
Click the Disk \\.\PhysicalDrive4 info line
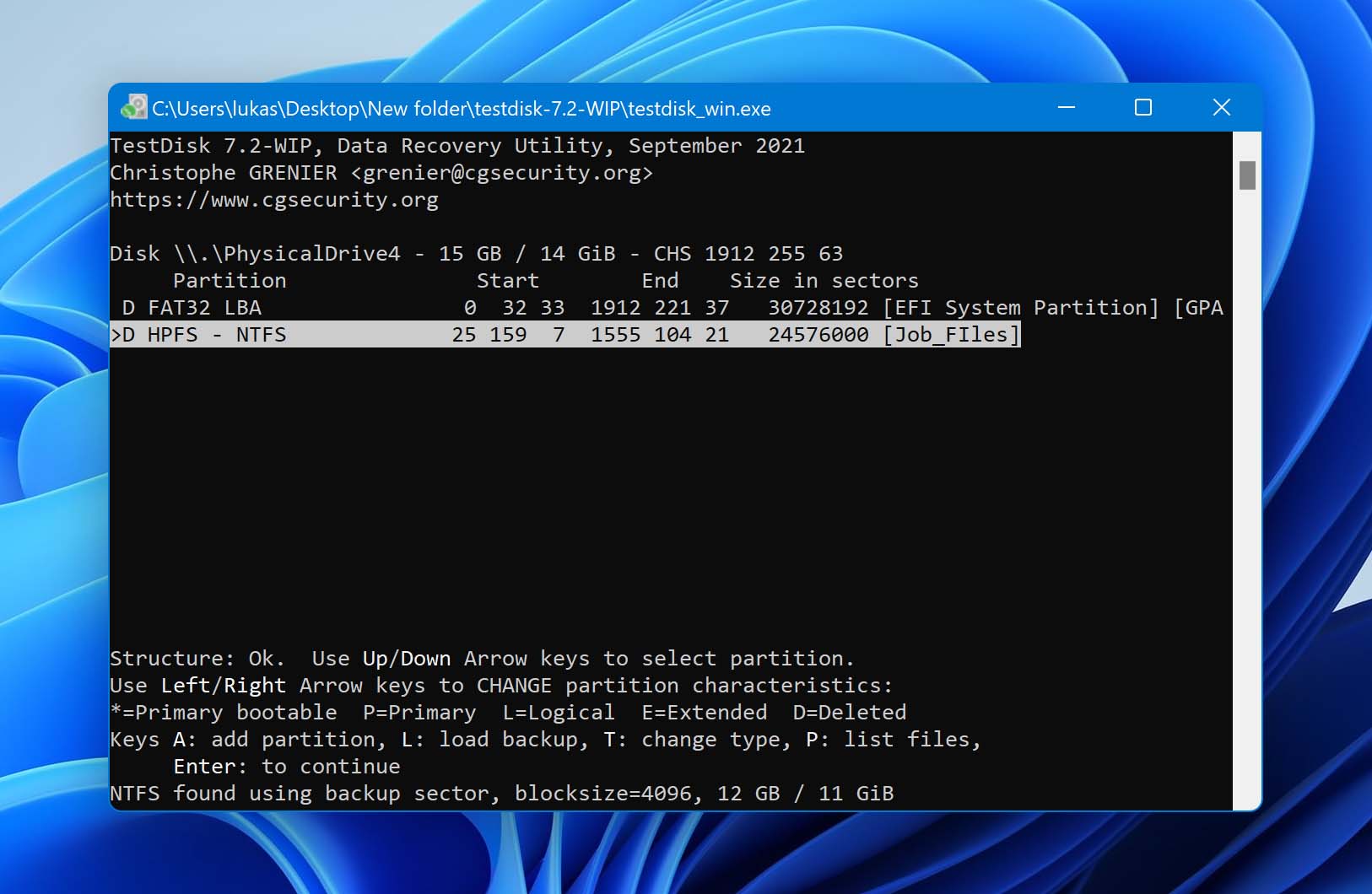[476, 254]
